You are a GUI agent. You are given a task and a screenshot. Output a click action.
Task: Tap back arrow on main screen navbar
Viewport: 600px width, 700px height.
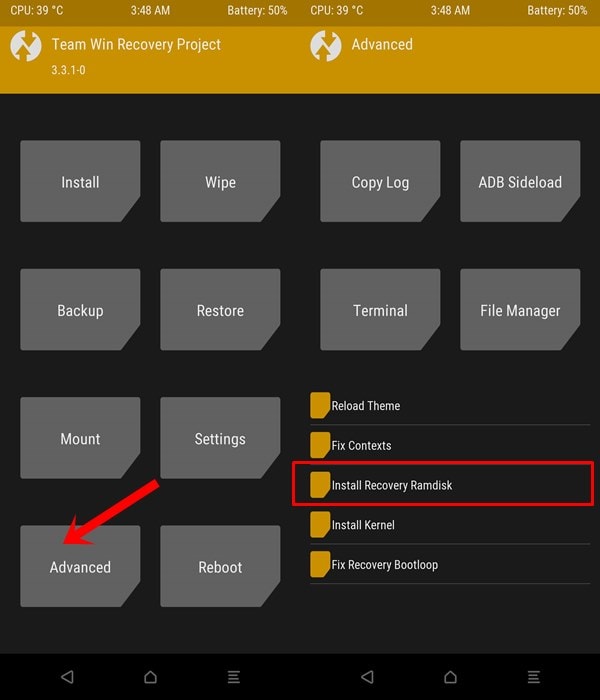pos(67,677)
